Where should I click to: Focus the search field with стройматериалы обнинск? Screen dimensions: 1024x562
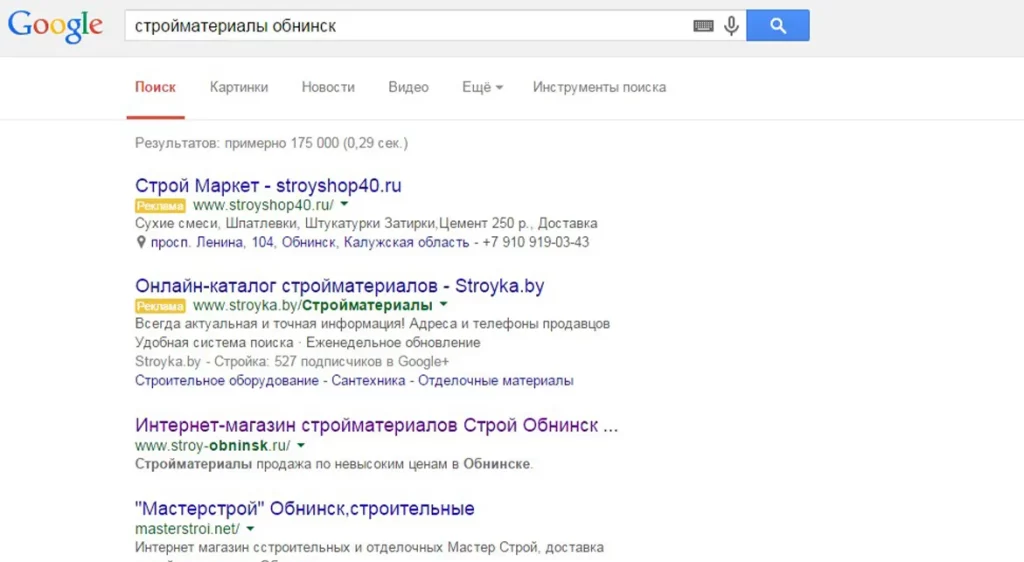[x=408, y=26]
